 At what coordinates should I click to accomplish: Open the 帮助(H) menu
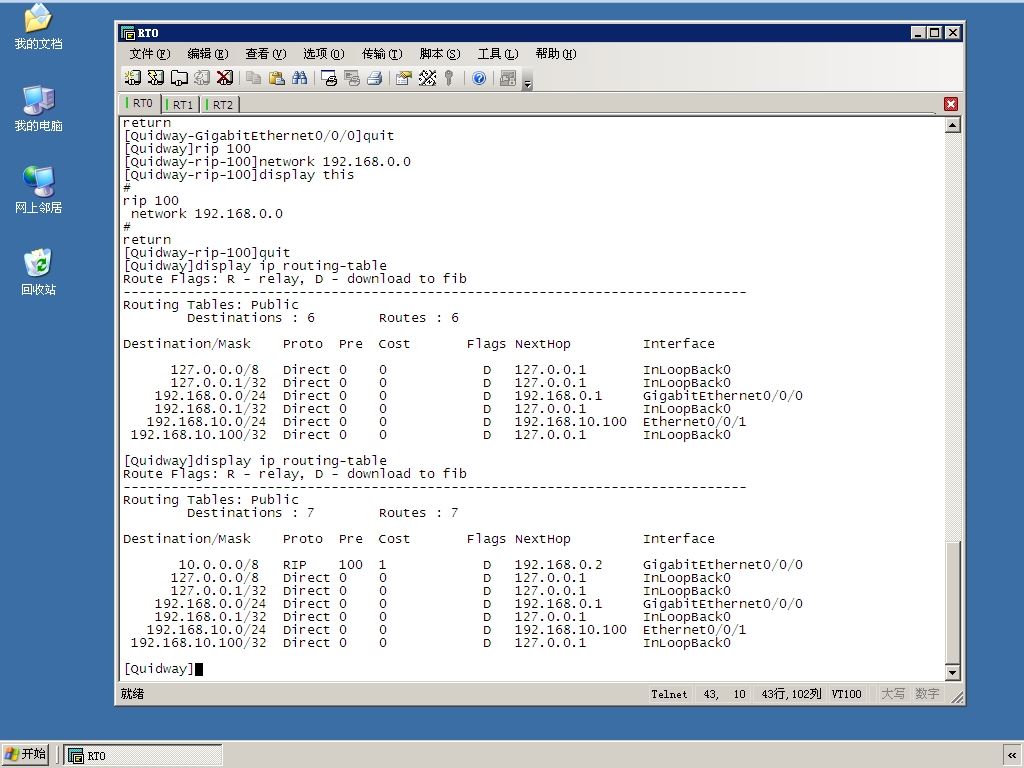[x=556, y=54]
